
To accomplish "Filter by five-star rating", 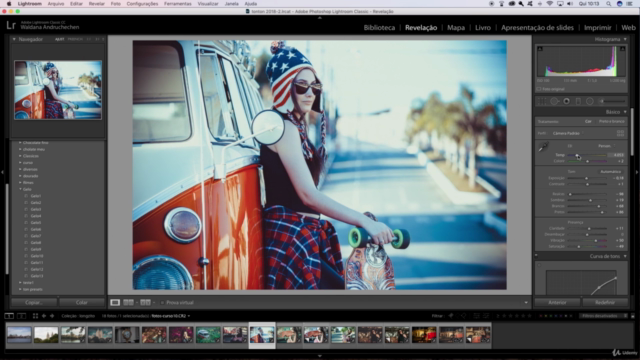I will click(x=530, y=316).
